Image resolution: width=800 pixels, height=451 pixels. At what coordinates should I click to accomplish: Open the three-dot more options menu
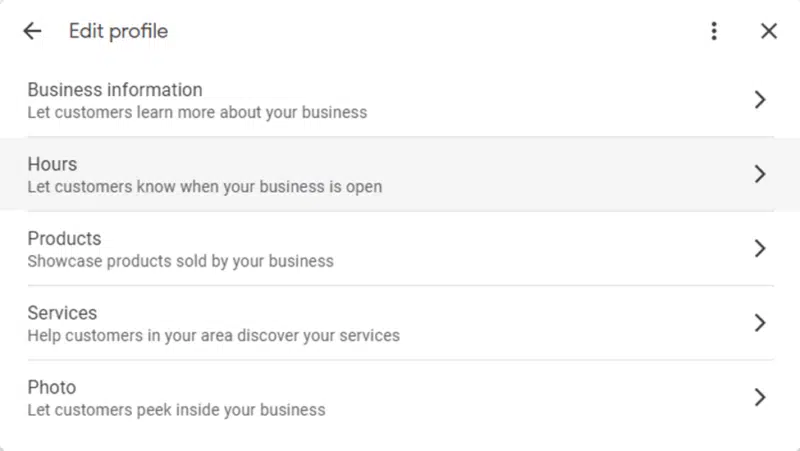714,31
